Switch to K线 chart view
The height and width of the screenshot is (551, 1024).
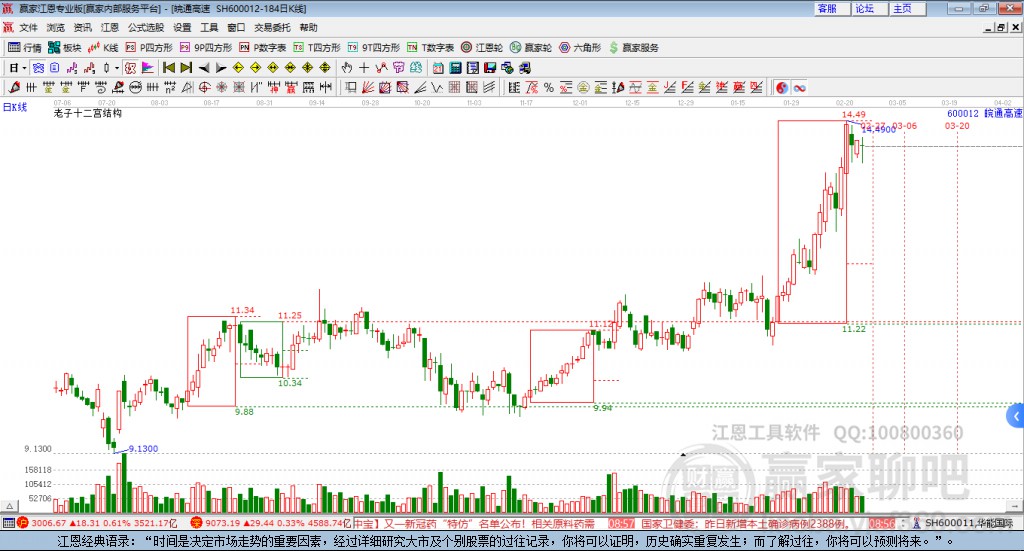(103, 48)
